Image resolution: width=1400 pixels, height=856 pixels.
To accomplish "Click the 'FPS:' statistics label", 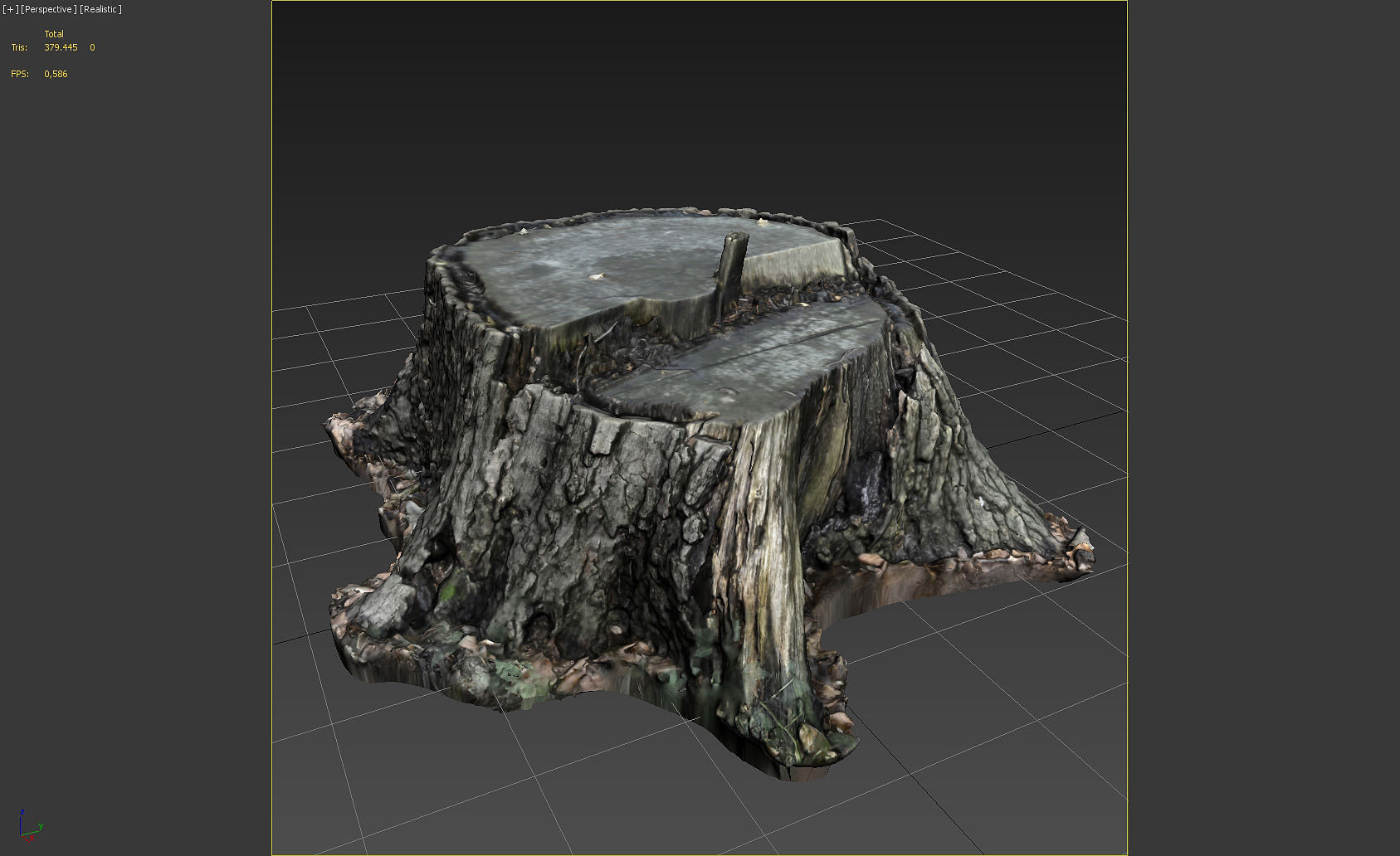I will (x=20, y=74).
